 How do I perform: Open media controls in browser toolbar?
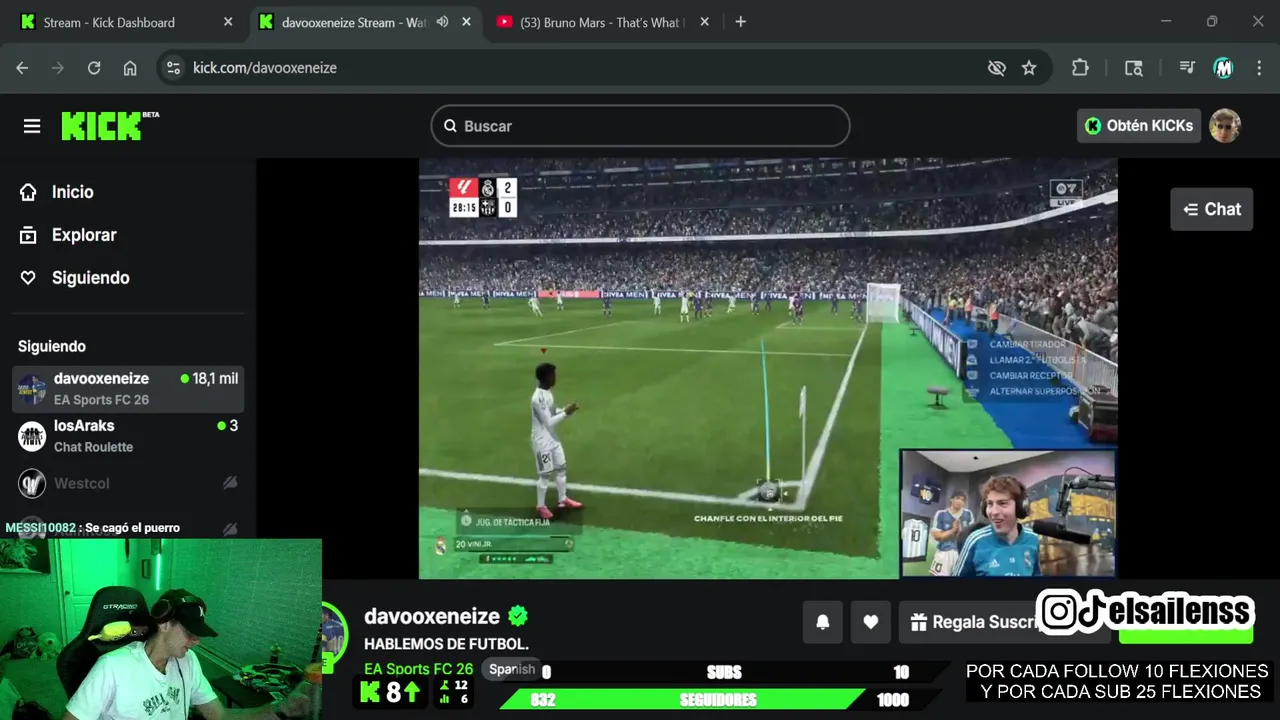[x=1187, y=68]
